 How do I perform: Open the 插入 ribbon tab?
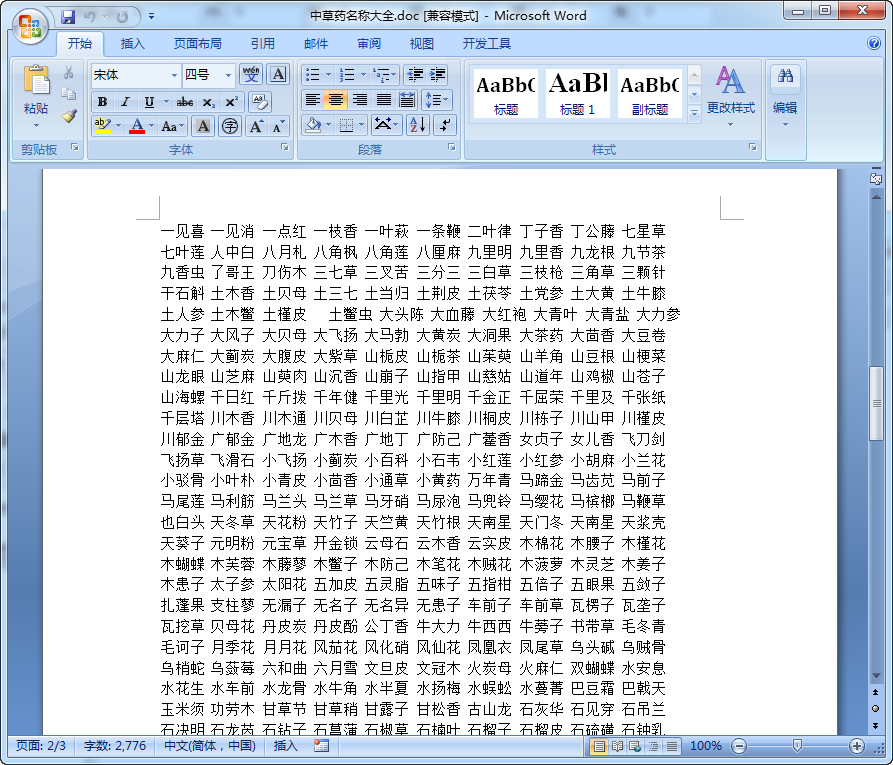pos(133,43)
